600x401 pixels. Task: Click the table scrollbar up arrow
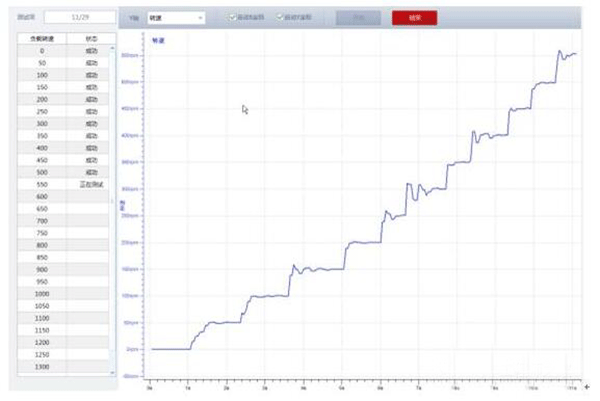[x=112, y=49]
